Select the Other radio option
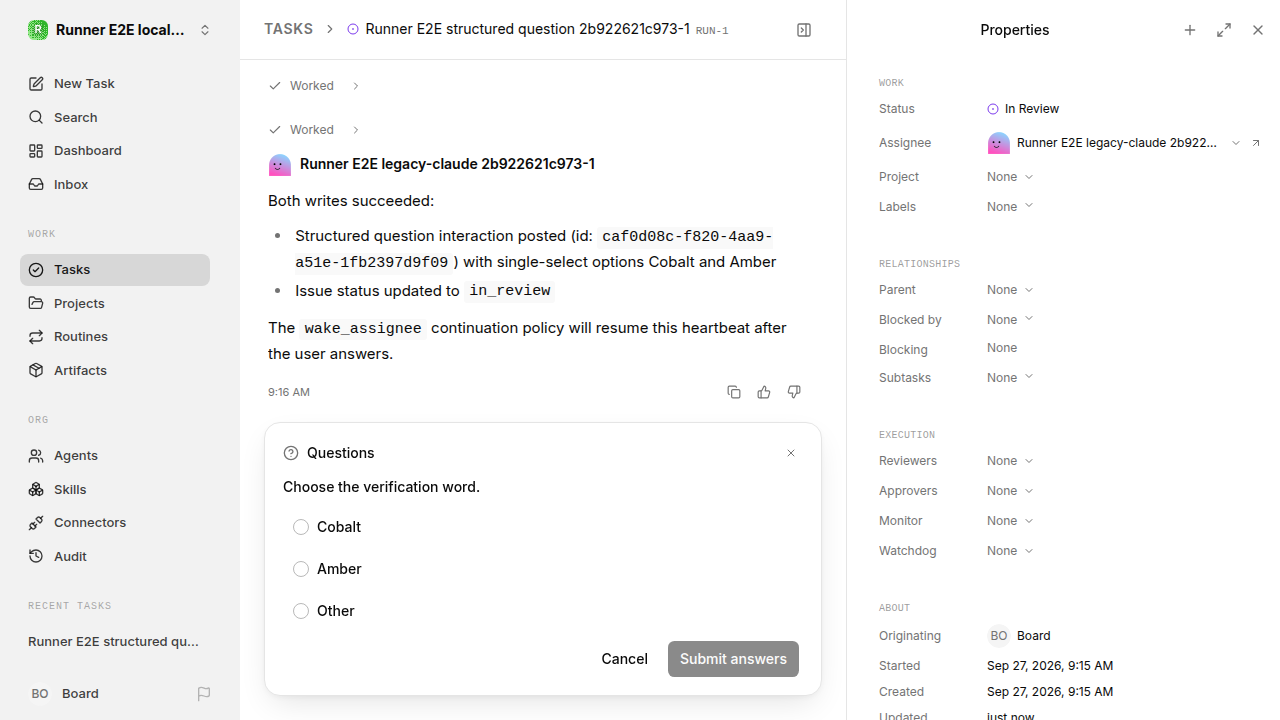This screenshot has height=720, width=1280. pyautogui.click(x=301, y=611)
